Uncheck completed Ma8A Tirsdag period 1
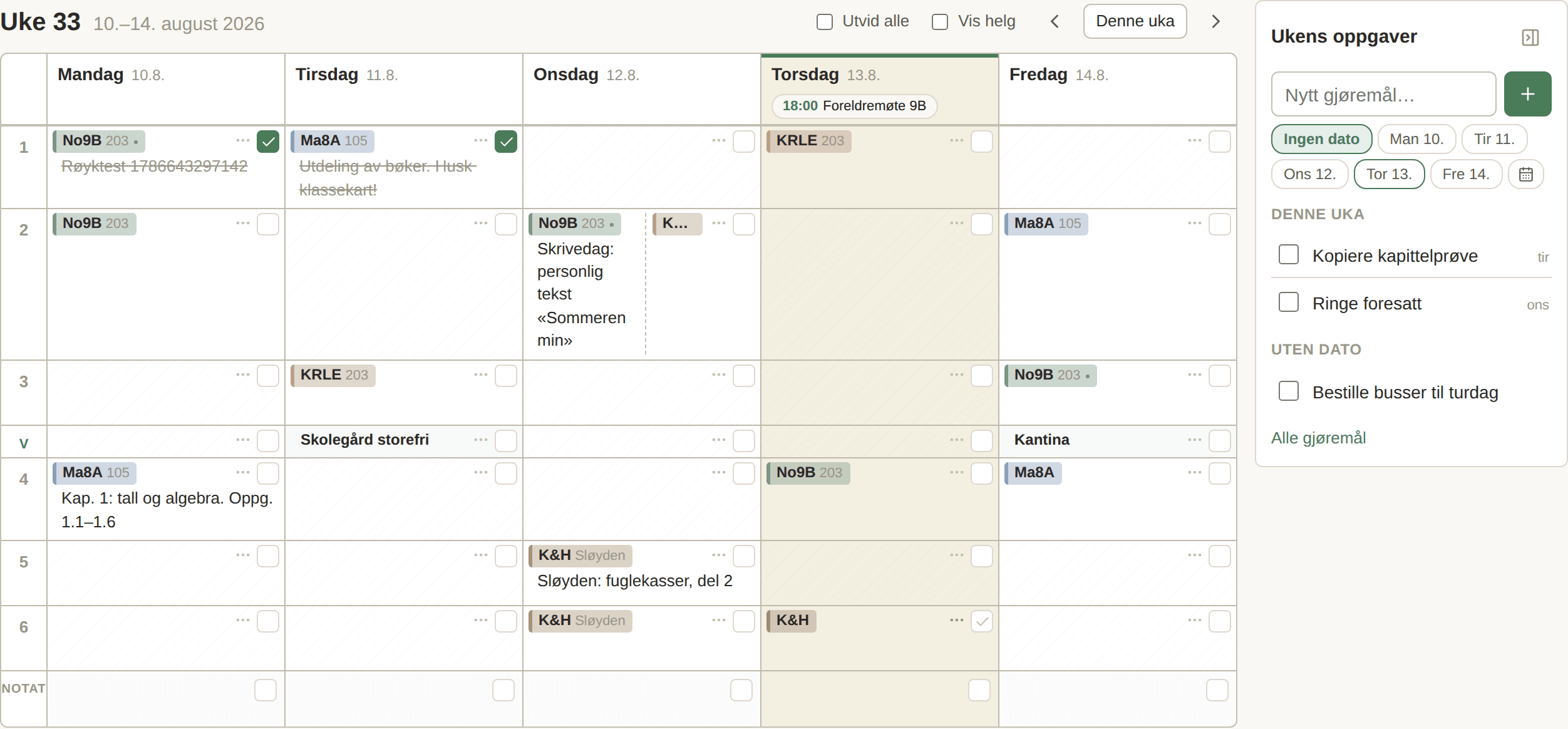The image size is (1568, 729). [x=505, y=142]
